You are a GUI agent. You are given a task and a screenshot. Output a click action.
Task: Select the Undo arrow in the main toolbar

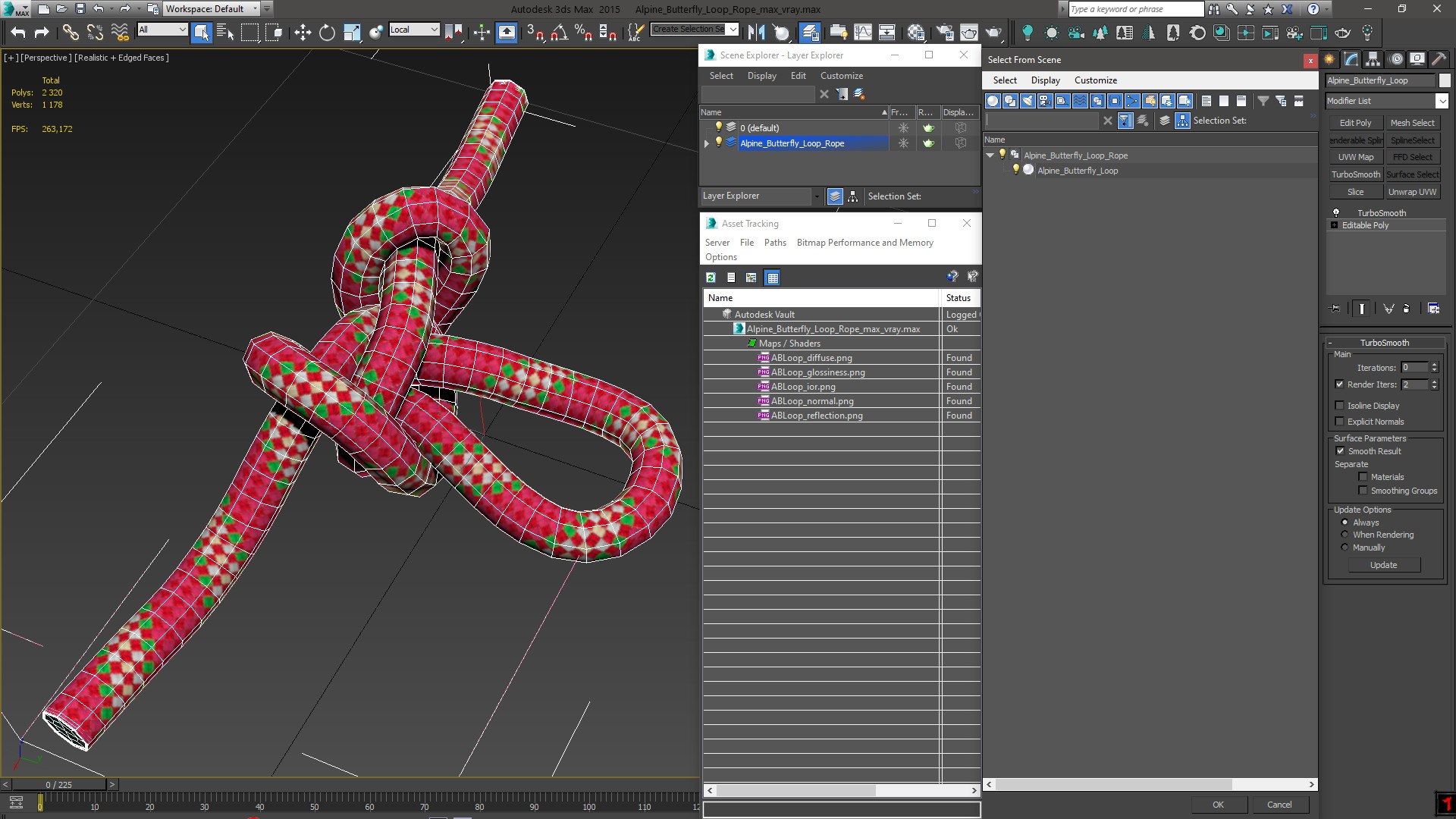tap(18, 32)
